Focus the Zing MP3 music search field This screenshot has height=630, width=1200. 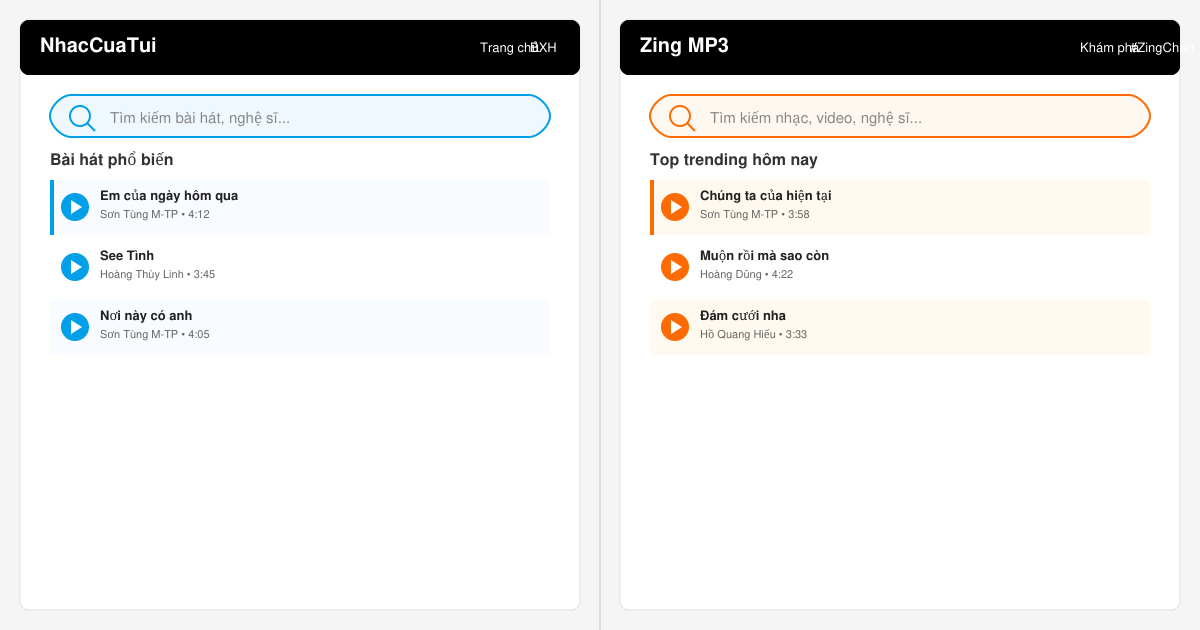click(900, 116)
